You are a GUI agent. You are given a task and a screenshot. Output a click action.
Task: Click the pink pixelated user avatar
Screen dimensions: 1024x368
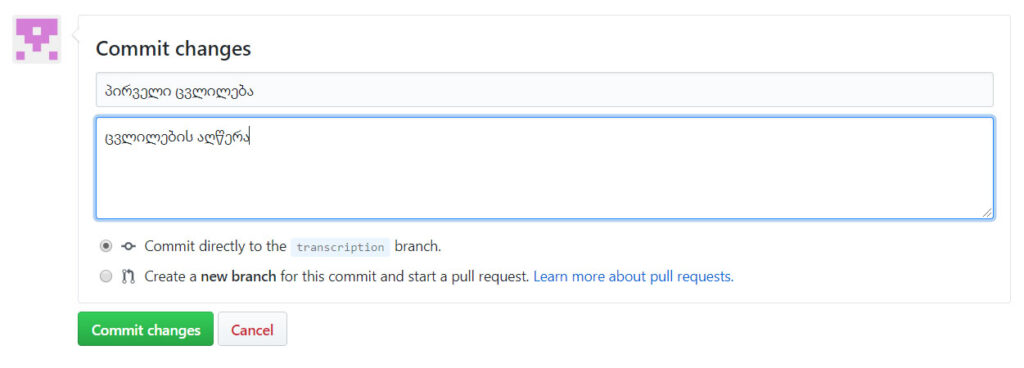point(37,39)
